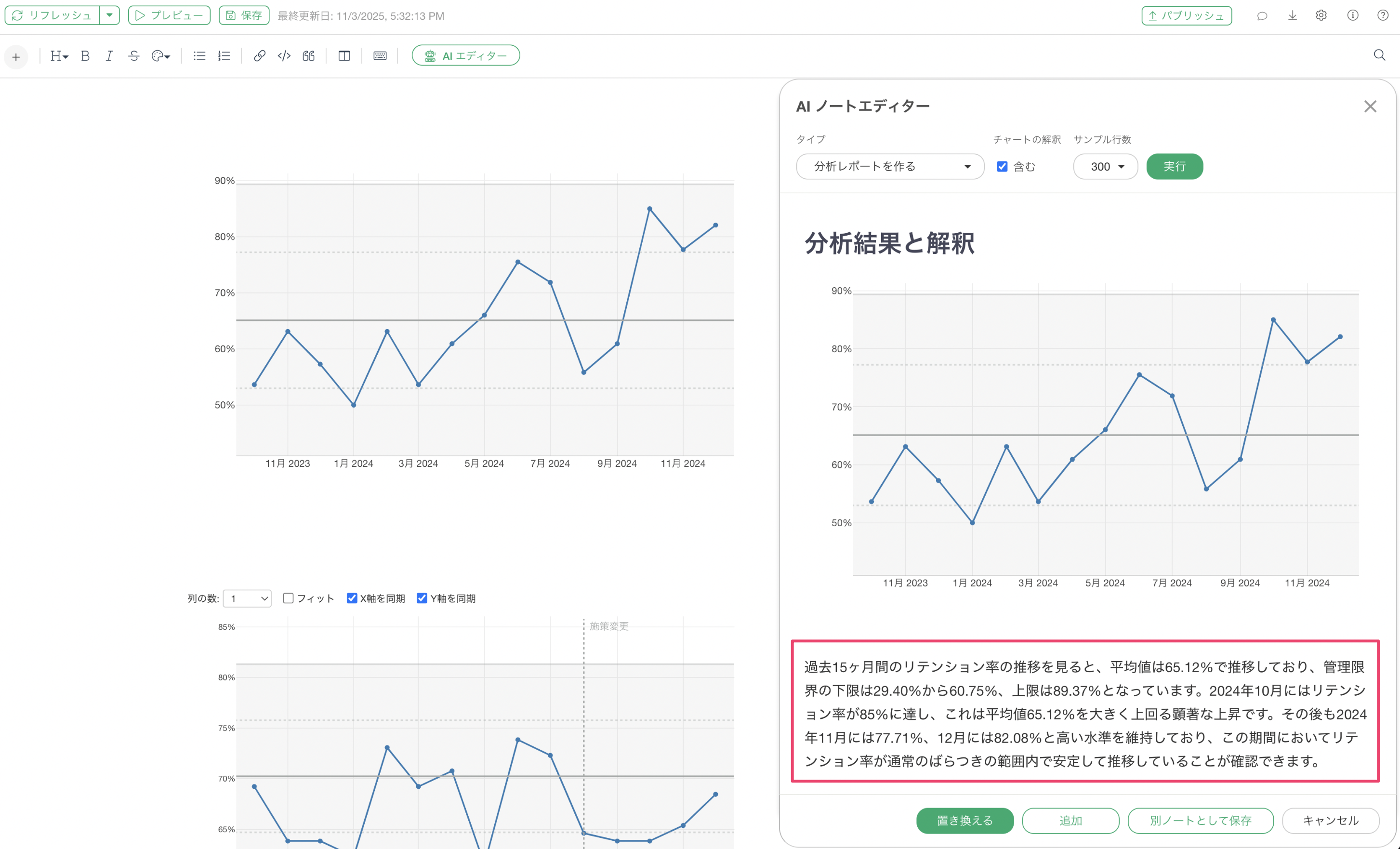The height and width of the screenshot is (849, 1400).
Task: Insert a code block
Action: click(x=284, y=56)
